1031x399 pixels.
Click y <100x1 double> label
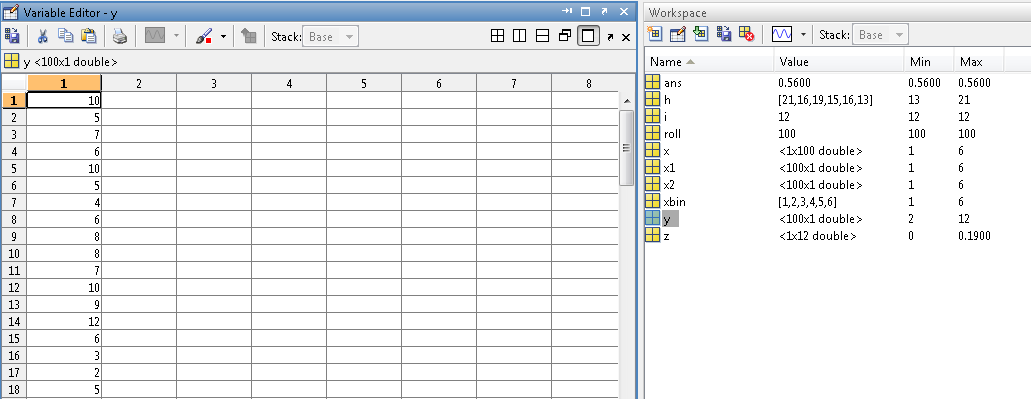tap(70, 62)
